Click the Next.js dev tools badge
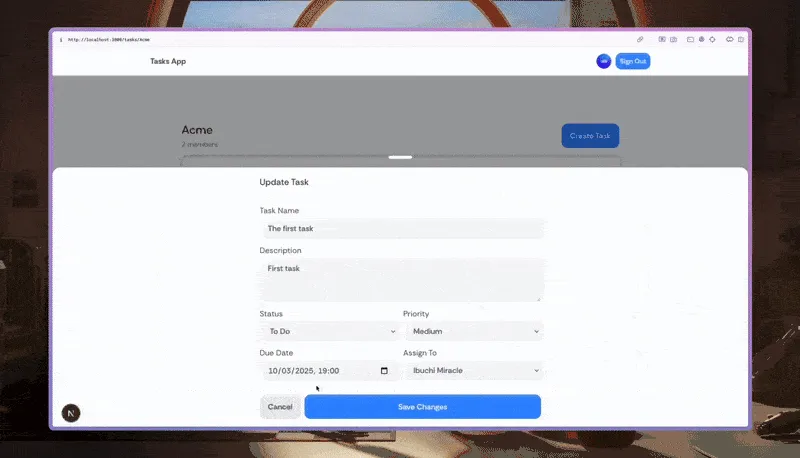800x458 pixels. (71, 413)
